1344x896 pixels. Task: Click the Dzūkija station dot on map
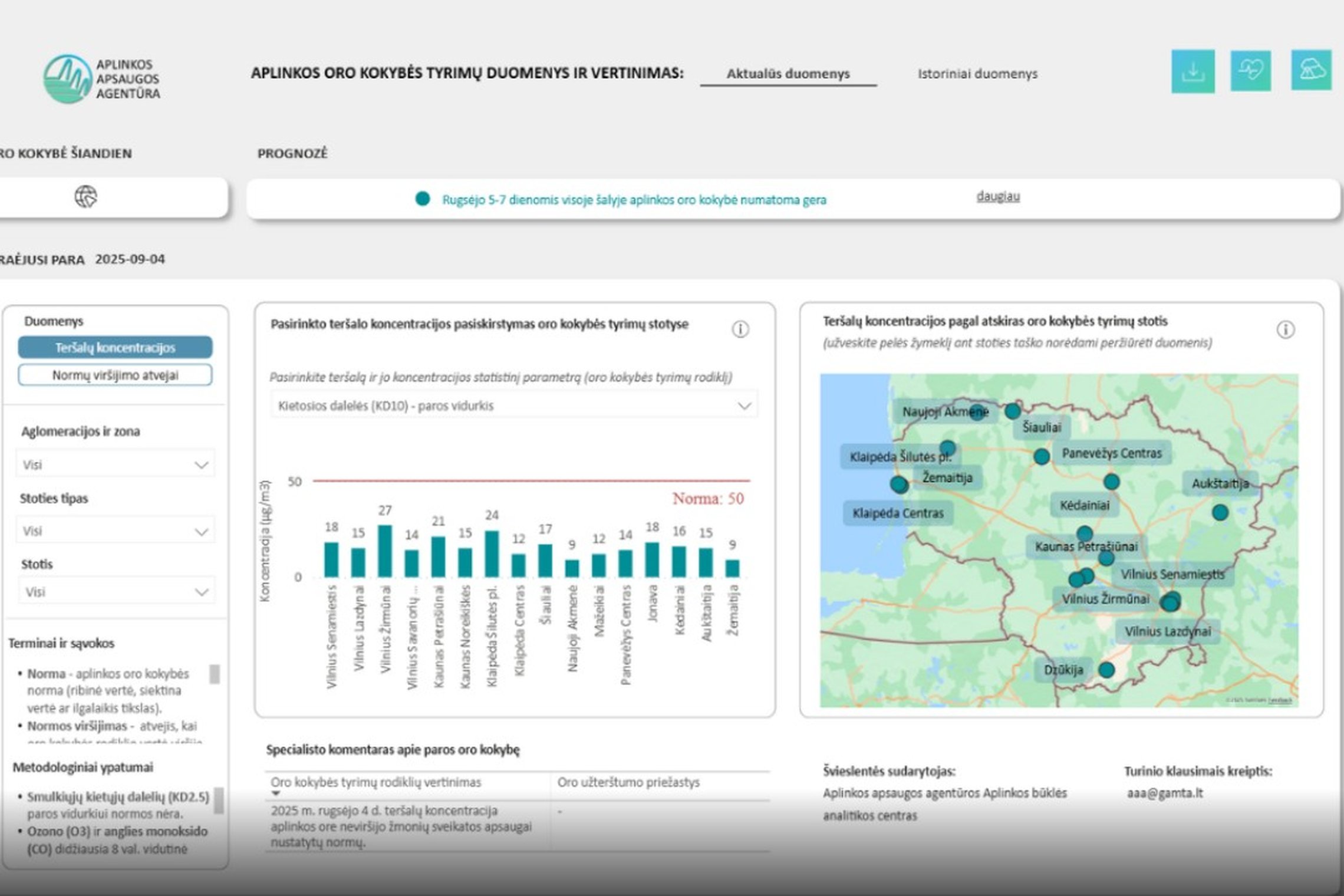click(x=1106, y=670)
